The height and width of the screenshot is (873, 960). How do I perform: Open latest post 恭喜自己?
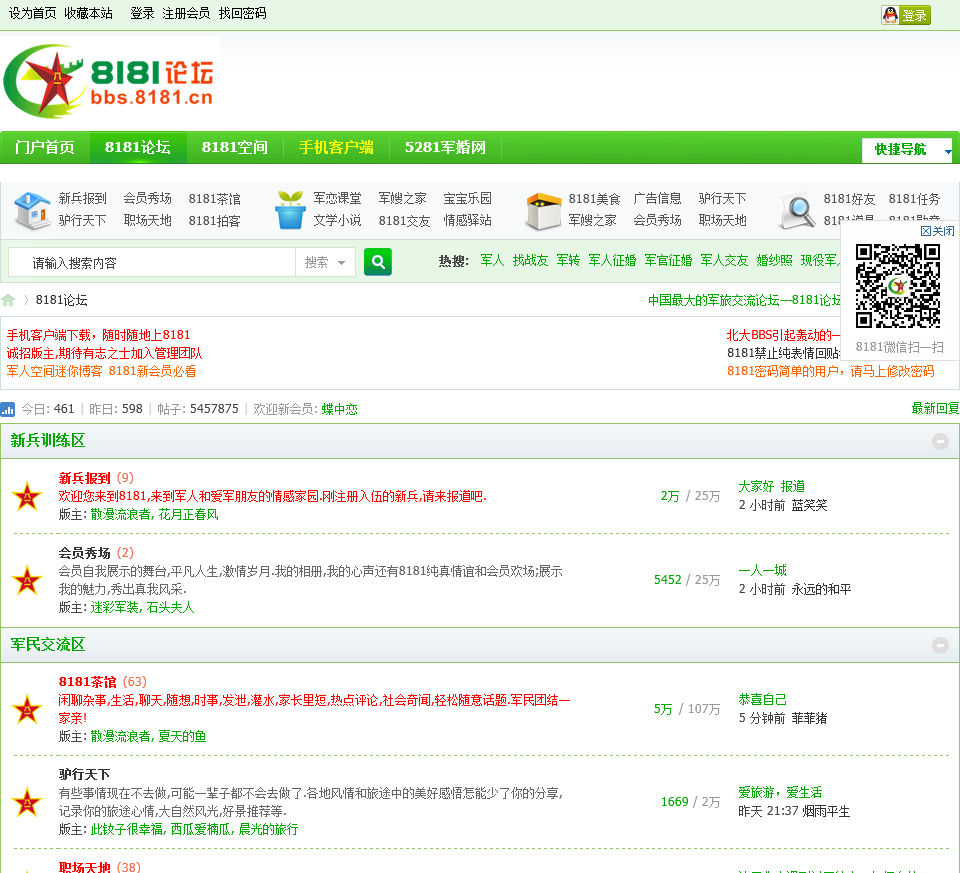[762, 700]
